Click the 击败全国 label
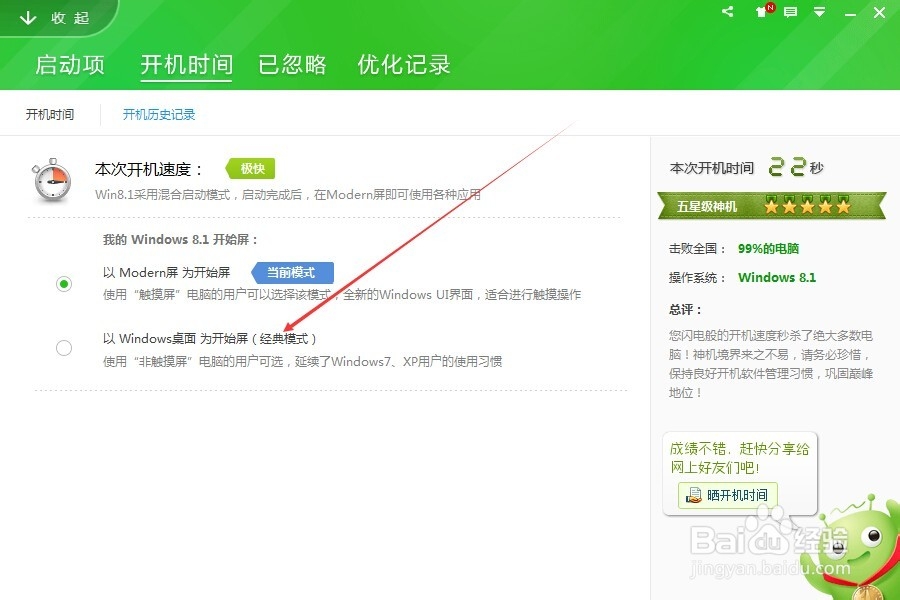 pyautogui.click(x=697, y=249)
